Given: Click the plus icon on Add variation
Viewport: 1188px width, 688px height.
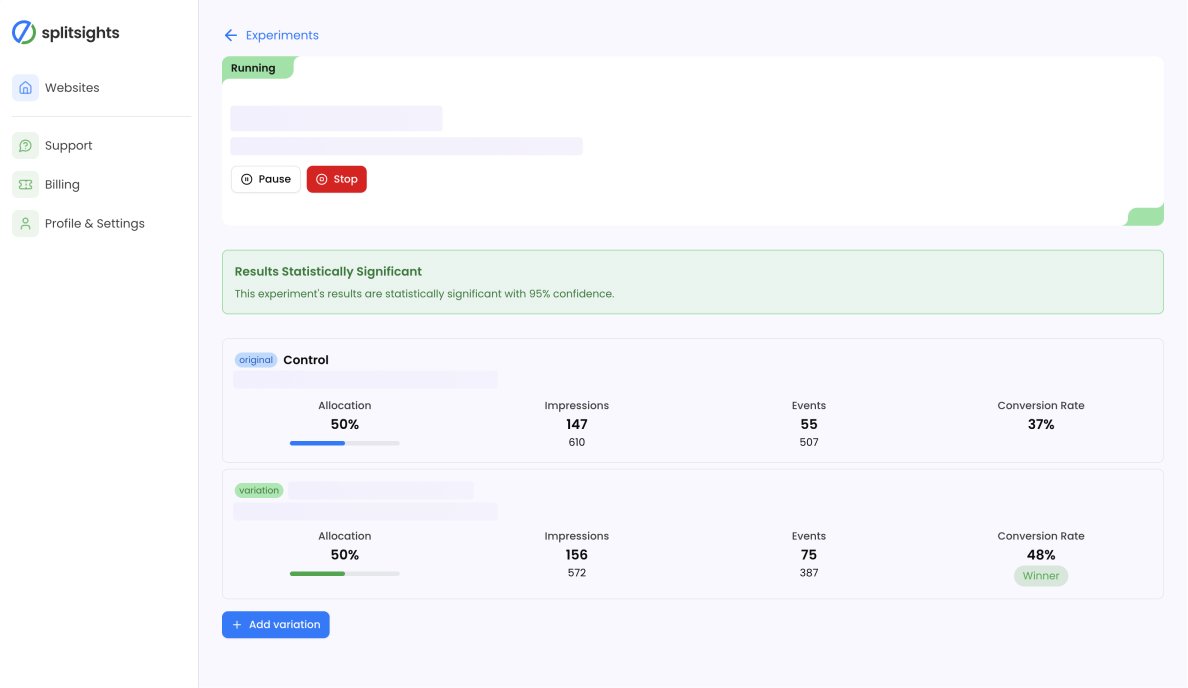Looking at the screenshot, I should [235, 624].
